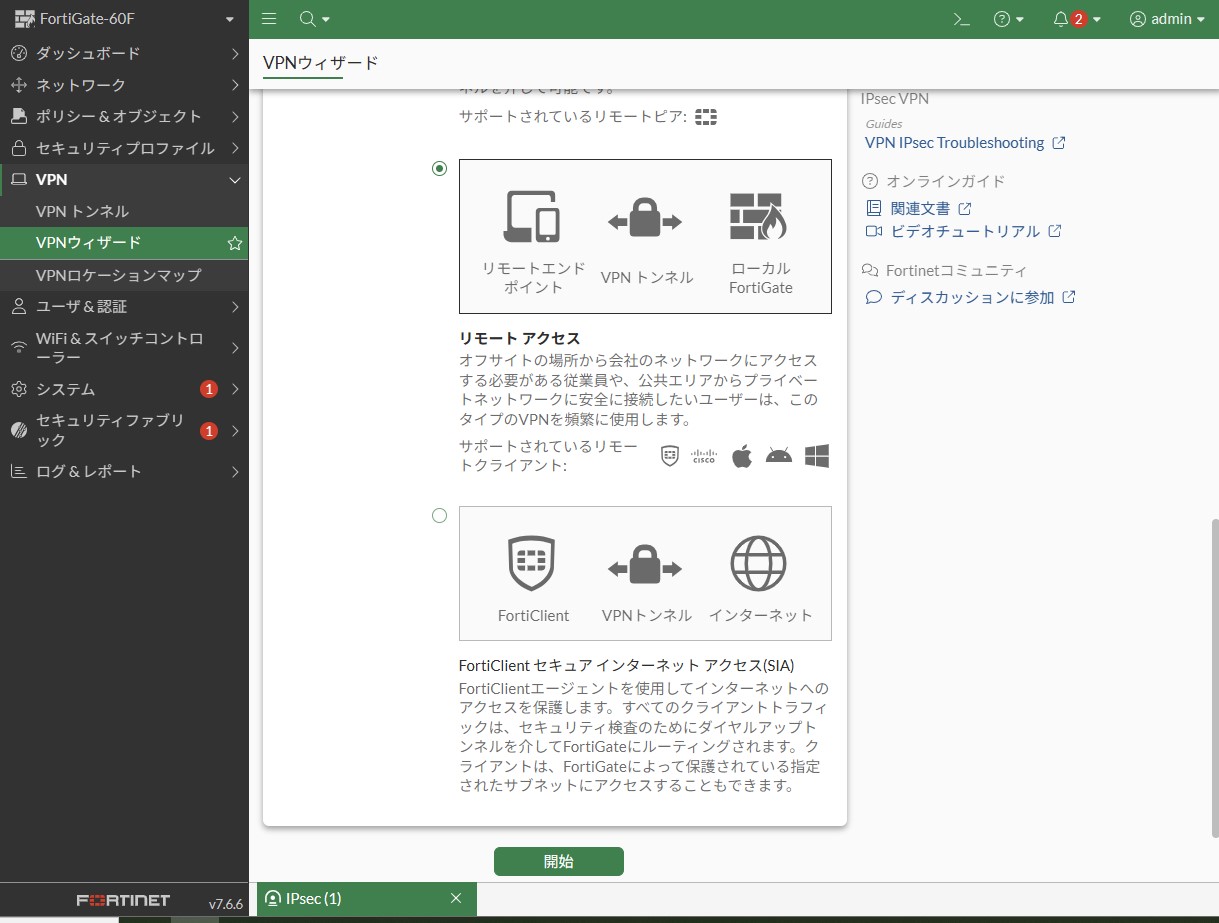This screenshot has height=923, width=1219.
Task: Click the favorite star beside VPNウィザード
Action: (234, 243)
